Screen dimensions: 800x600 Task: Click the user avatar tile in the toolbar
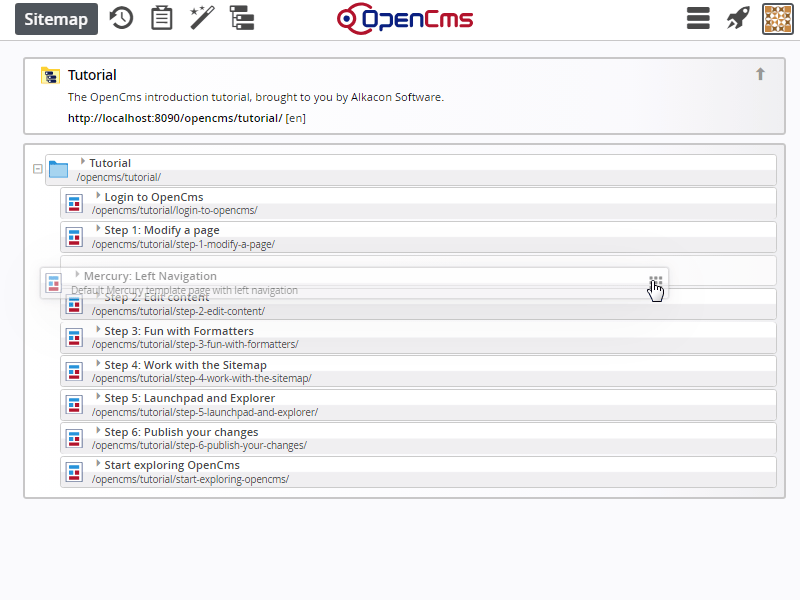point(777,18)
